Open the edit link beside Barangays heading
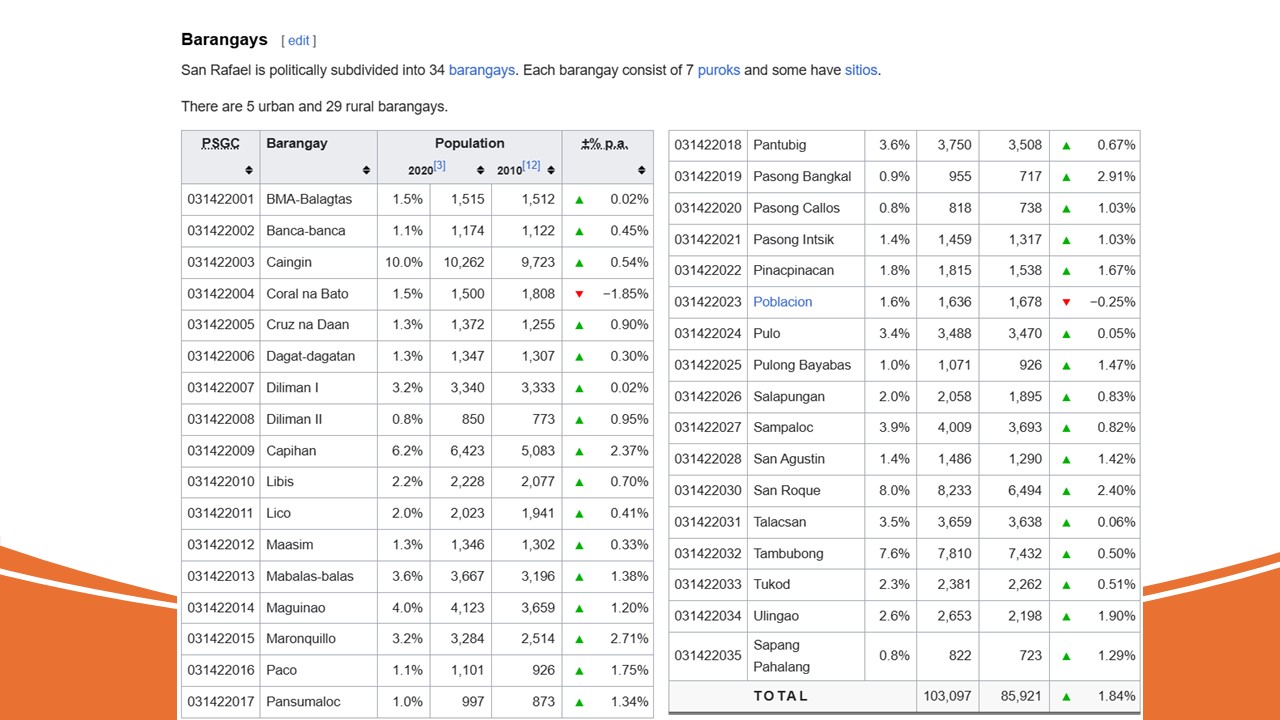Image resolution: width=1280 pixels, height=720 pixels. [298, 41]
